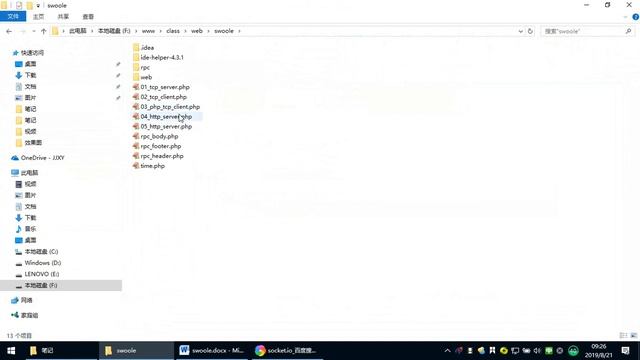
Task: Select file rpc_footer.php
Action: coord(157,146)
